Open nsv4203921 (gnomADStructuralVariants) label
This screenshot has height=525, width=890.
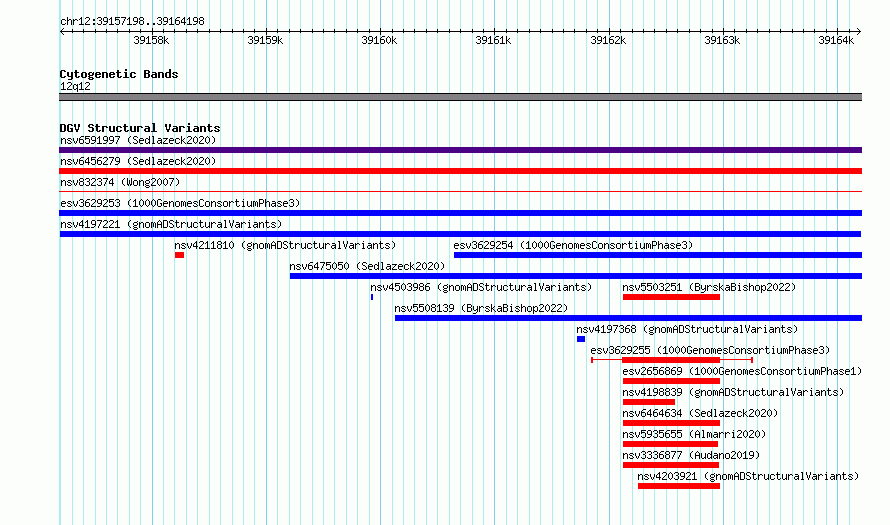tap(748, 476)
